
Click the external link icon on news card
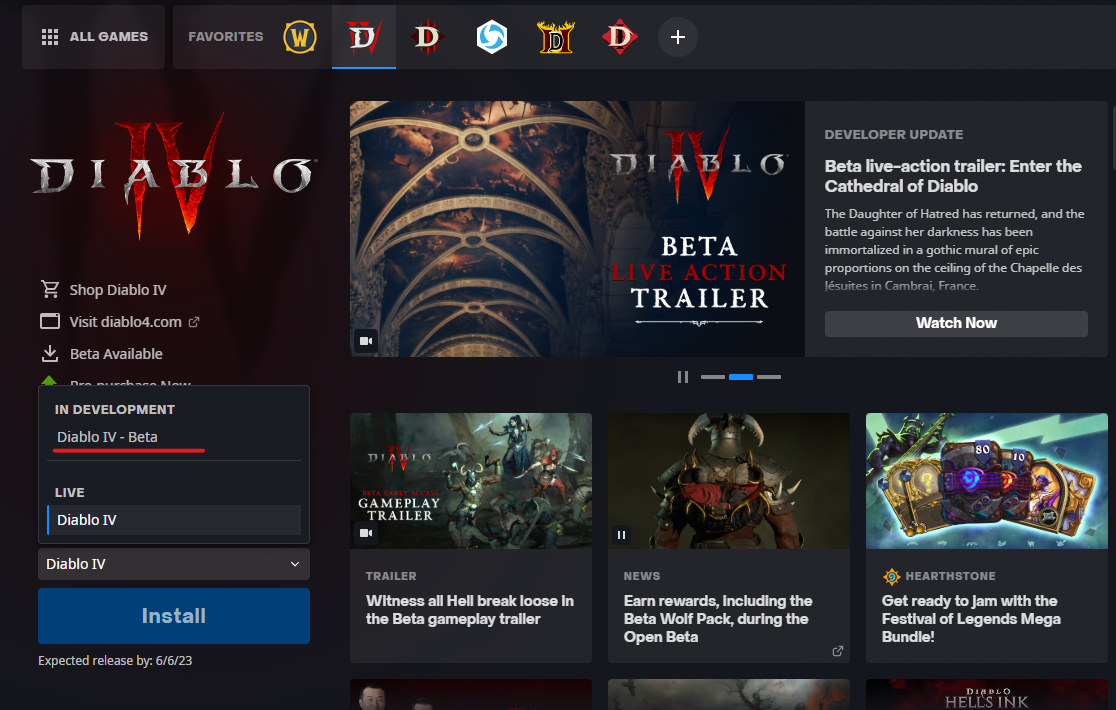pos(838,651)
